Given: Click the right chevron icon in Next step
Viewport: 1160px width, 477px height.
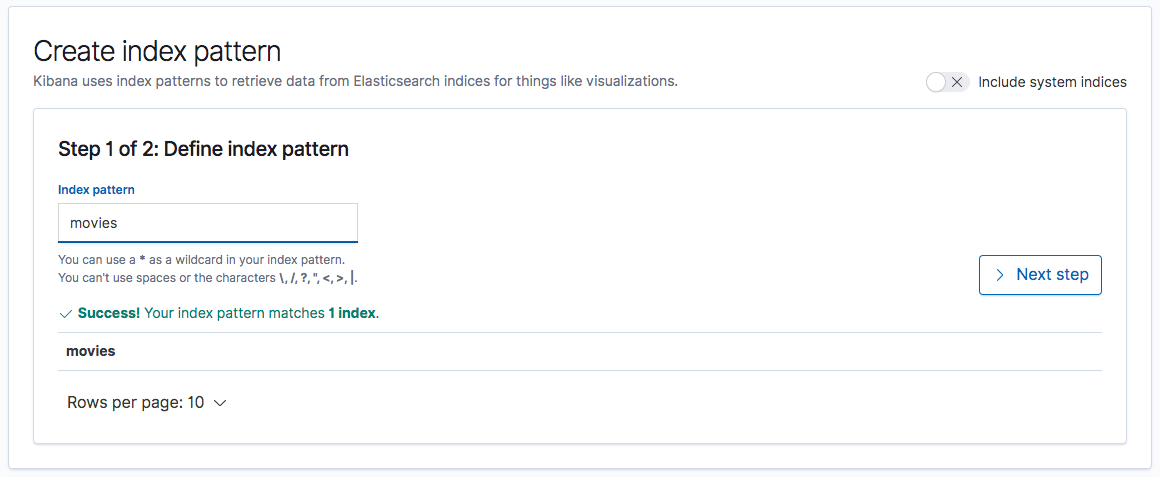Looking at the screenshot, I should [999, 275].
